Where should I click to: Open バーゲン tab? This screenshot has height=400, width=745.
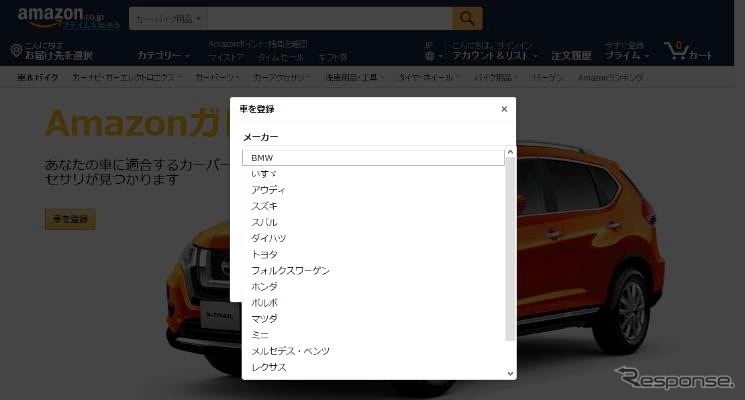[547, 77]
